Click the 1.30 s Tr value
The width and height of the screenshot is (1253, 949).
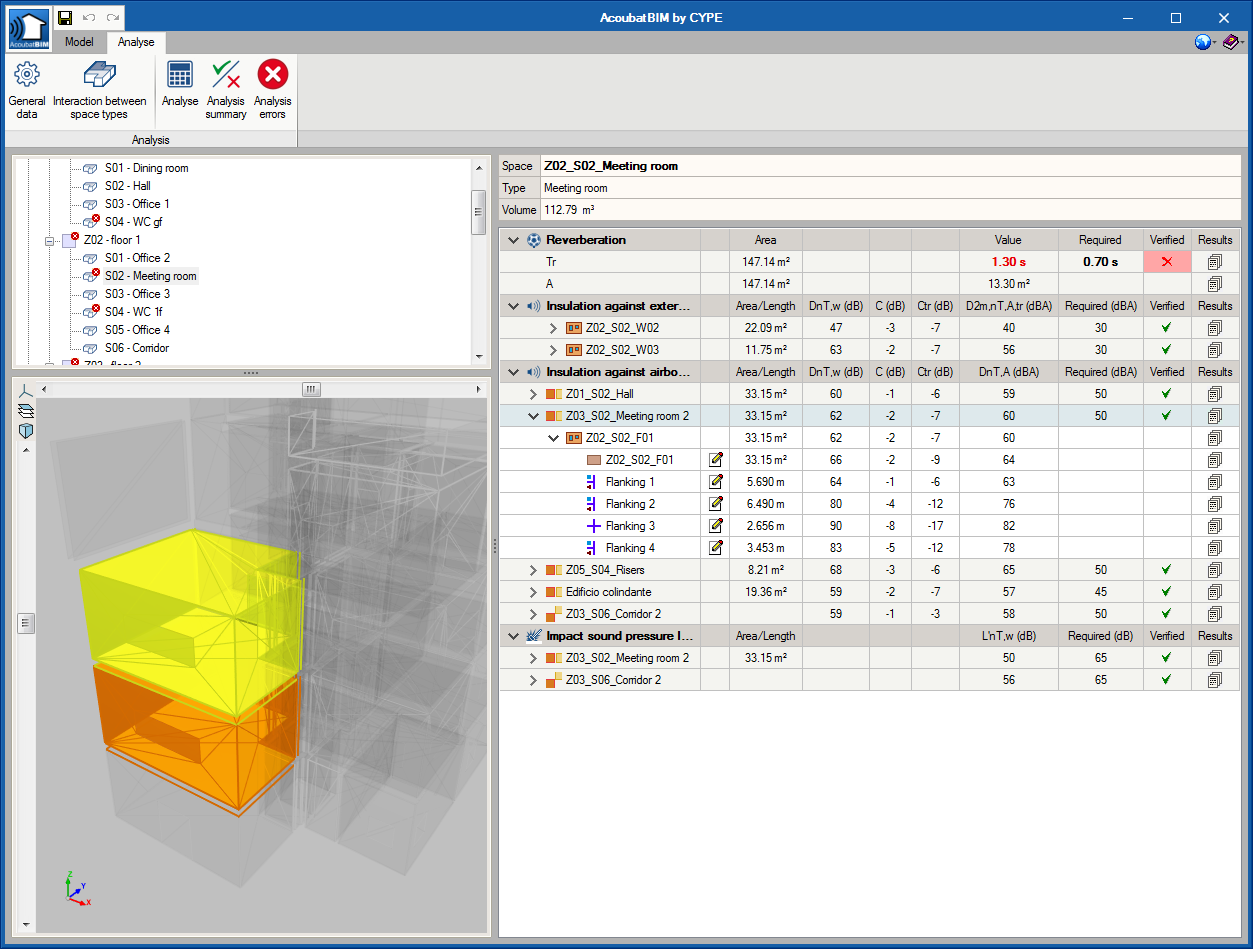(x=1008, y=262)
